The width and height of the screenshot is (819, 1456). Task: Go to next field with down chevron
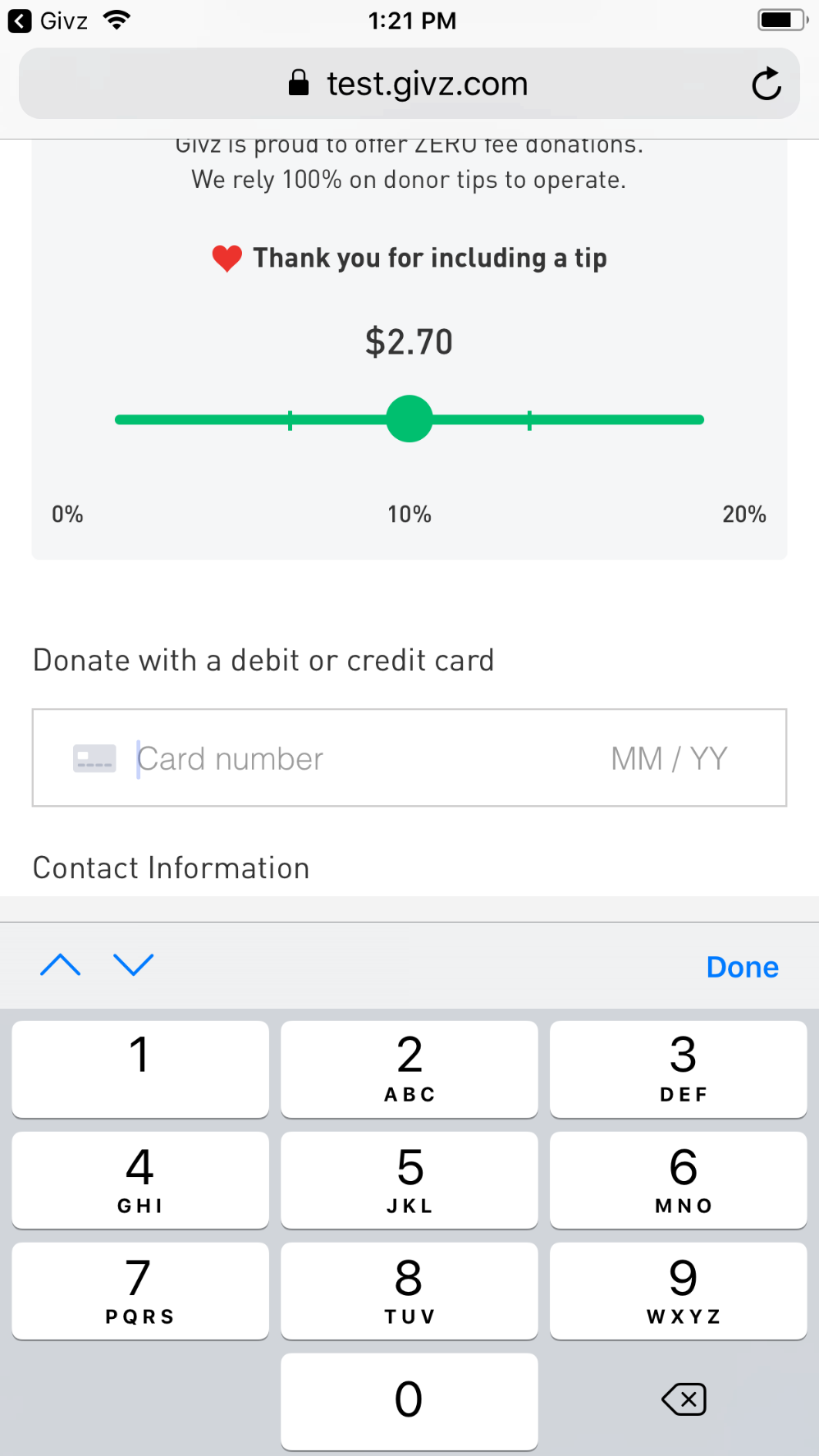133,965
